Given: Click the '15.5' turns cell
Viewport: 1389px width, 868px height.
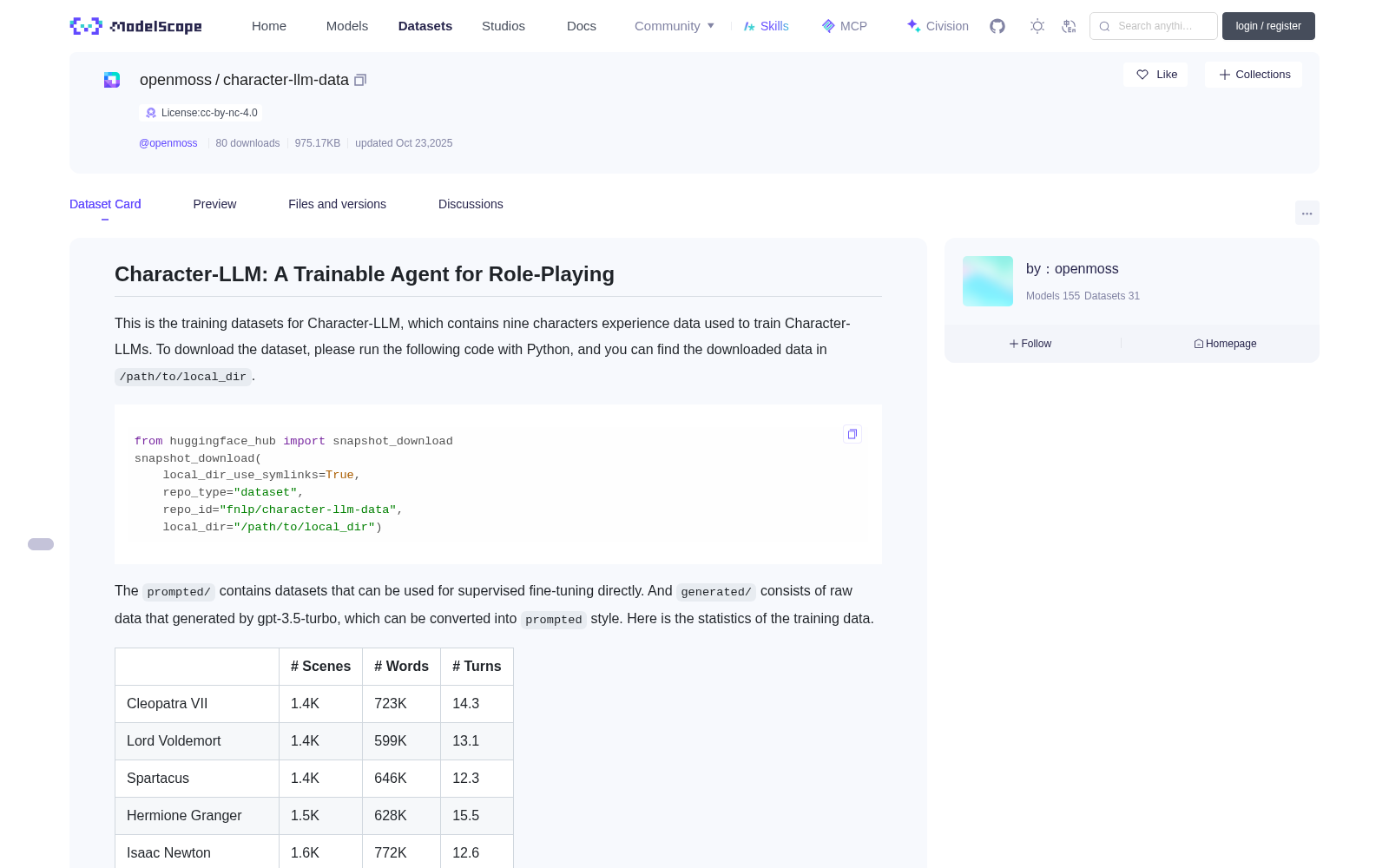Looking at the screenshot, I should [477, 816].
